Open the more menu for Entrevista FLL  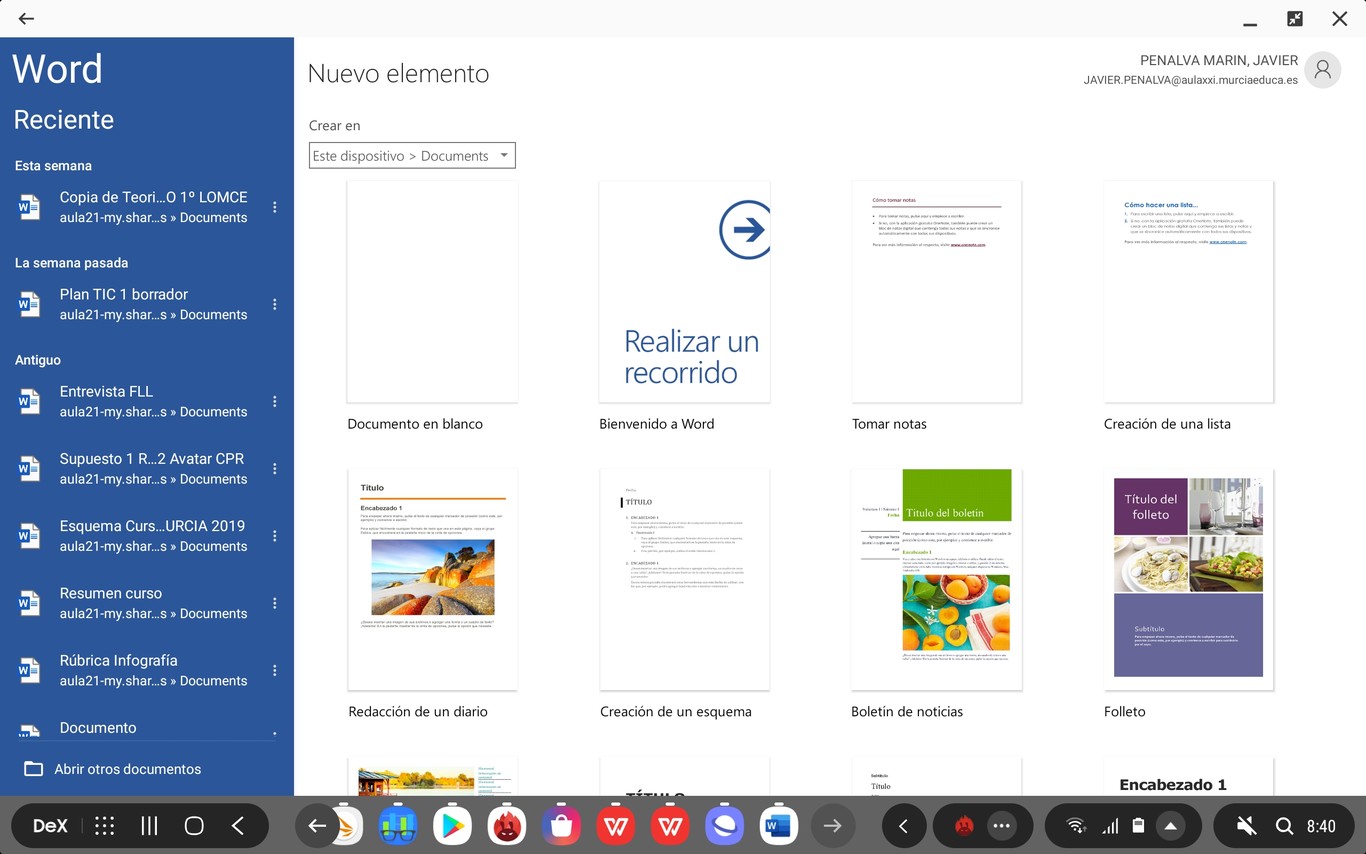(275, 401)
